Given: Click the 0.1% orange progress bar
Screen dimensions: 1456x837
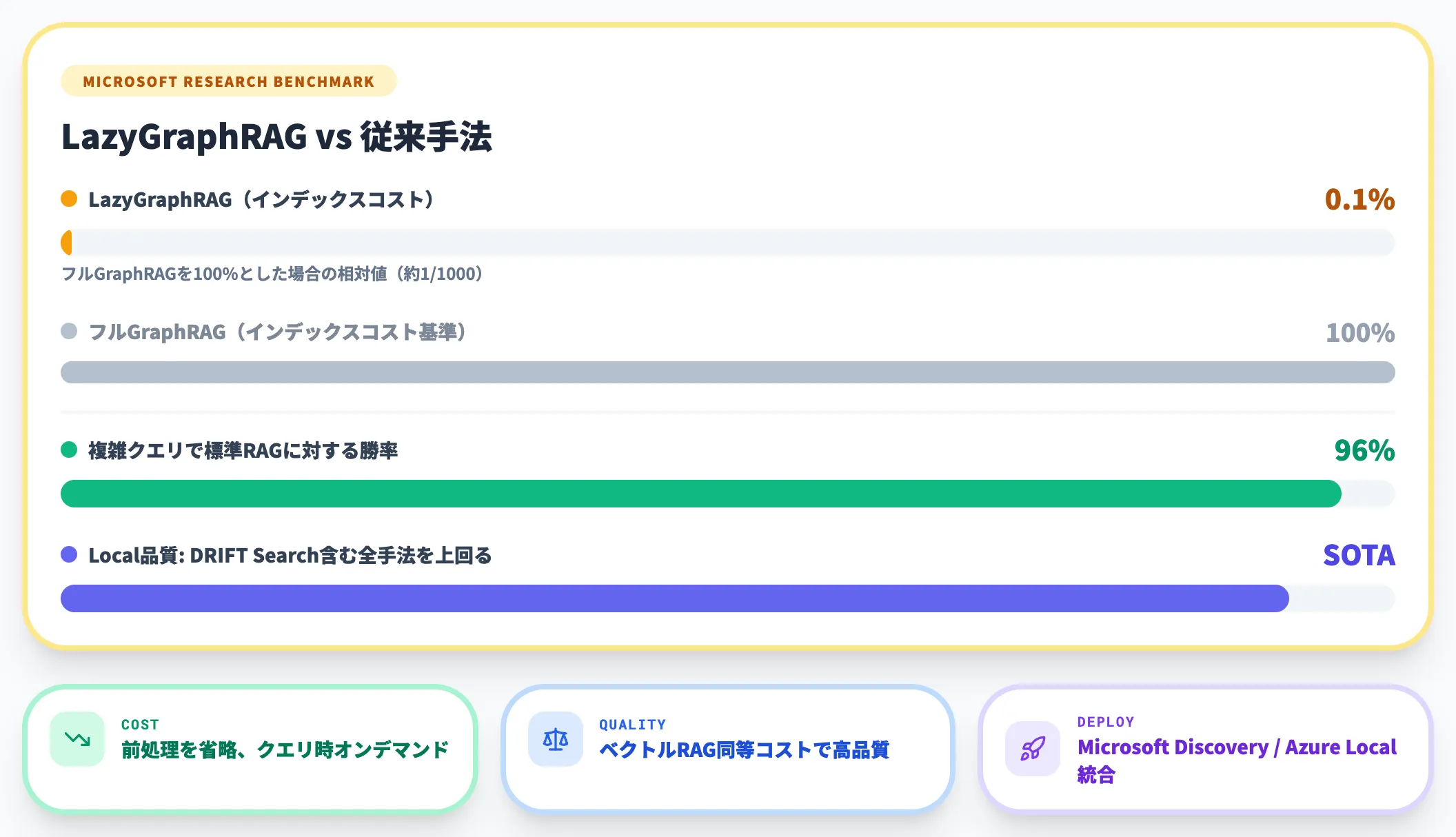Looking at the screenshot, I should coord(728,243).
